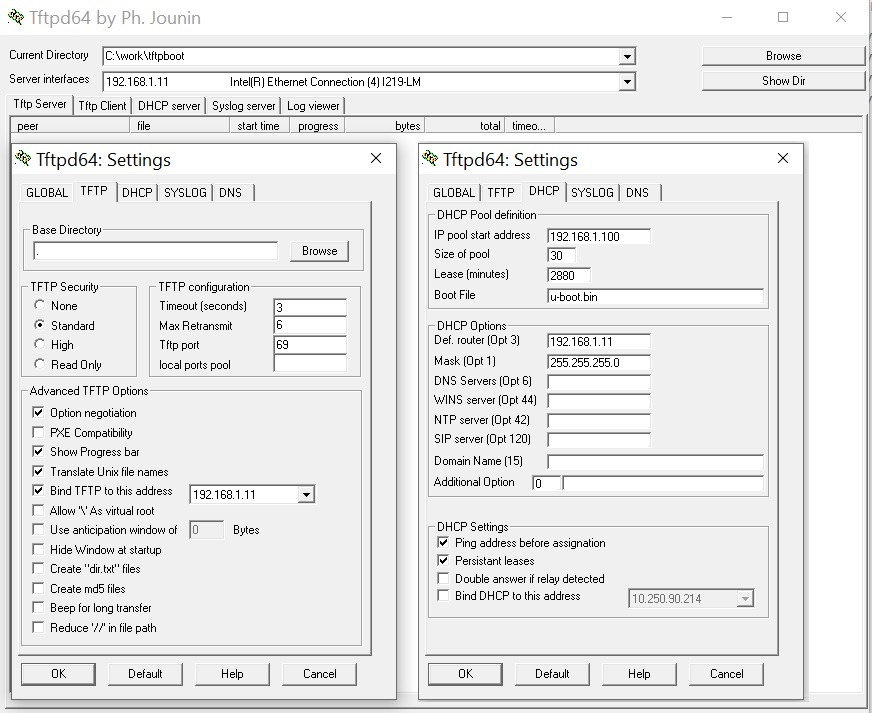Open the Bind DHCP address dropdown
The height and width of the screenshot is (713, 872).
745,598
